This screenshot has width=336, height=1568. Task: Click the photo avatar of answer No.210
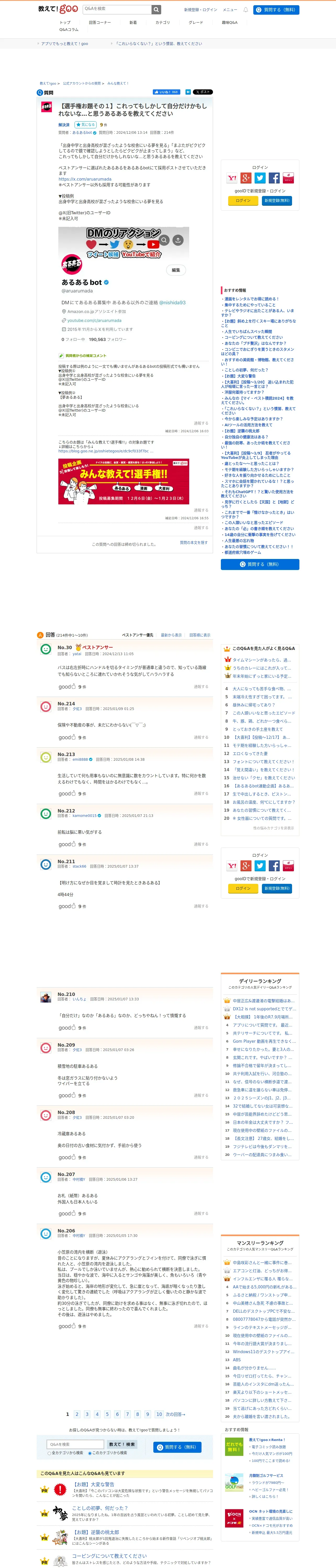coord(46,997)
